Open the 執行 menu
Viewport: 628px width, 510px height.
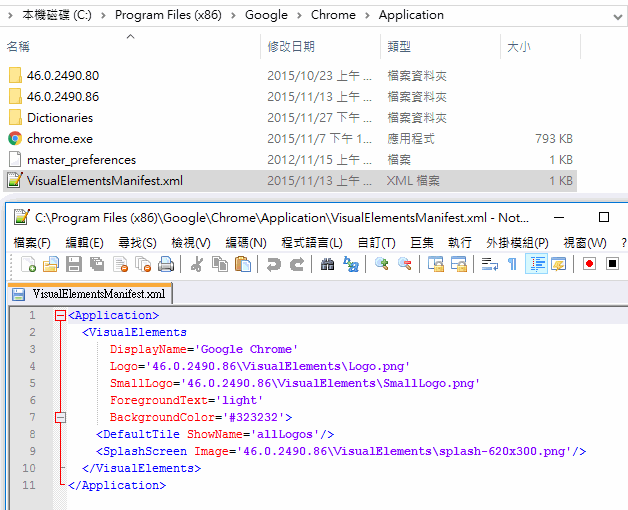(459, 242)
